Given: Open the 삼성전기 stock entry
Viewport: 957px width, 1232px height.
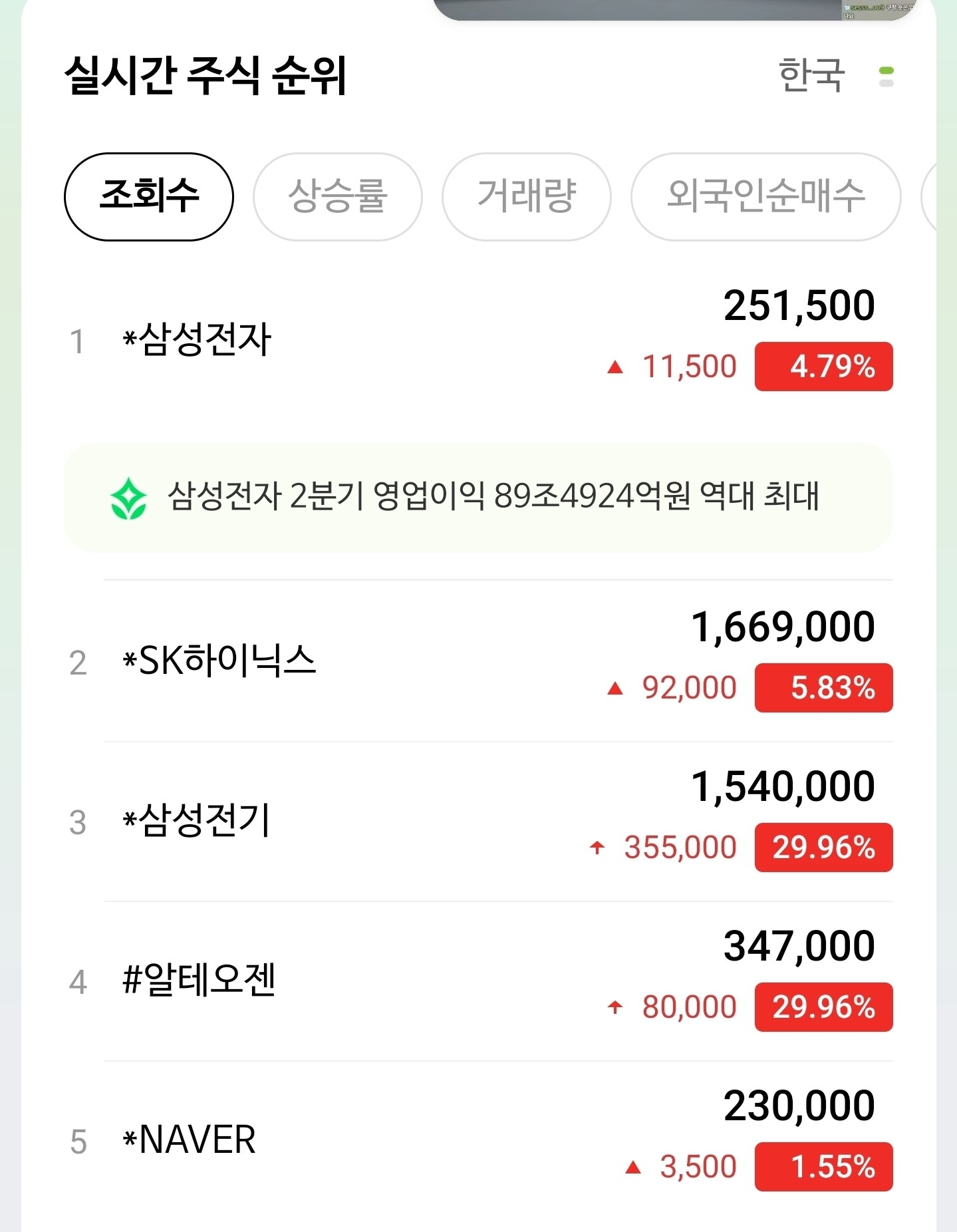Looking at the screenshot, I should click(x=479, y=822).
